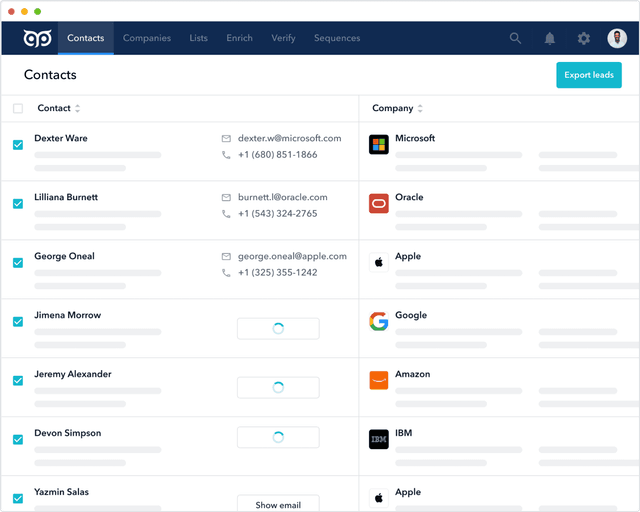The height and width of the screenshot is (512, 640).
Task: Click the Export leads button
Action: 589,75
